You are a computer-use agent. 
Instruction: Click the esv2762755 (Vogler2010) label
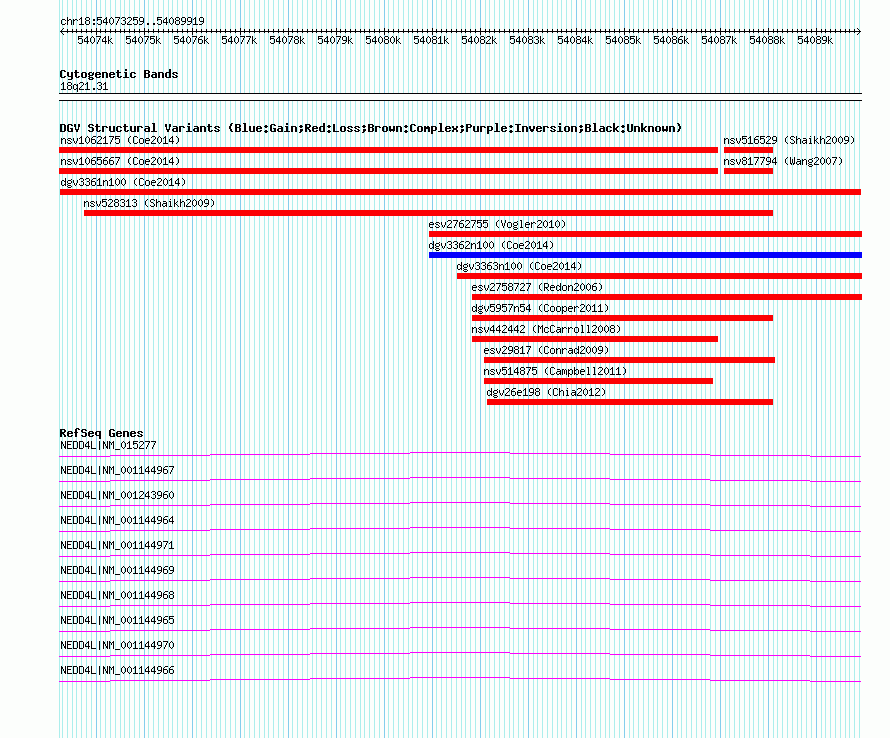(497, 224)
